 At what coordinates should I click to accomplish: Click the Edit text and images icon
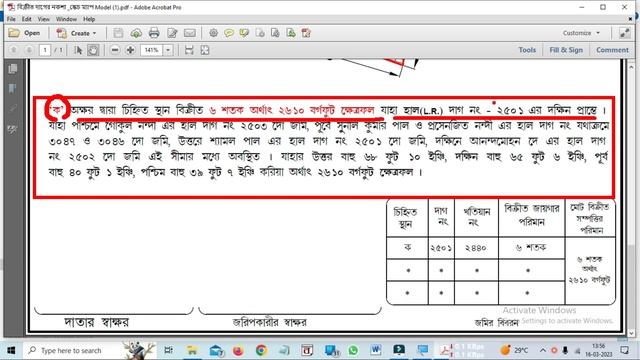pos(172,33)
